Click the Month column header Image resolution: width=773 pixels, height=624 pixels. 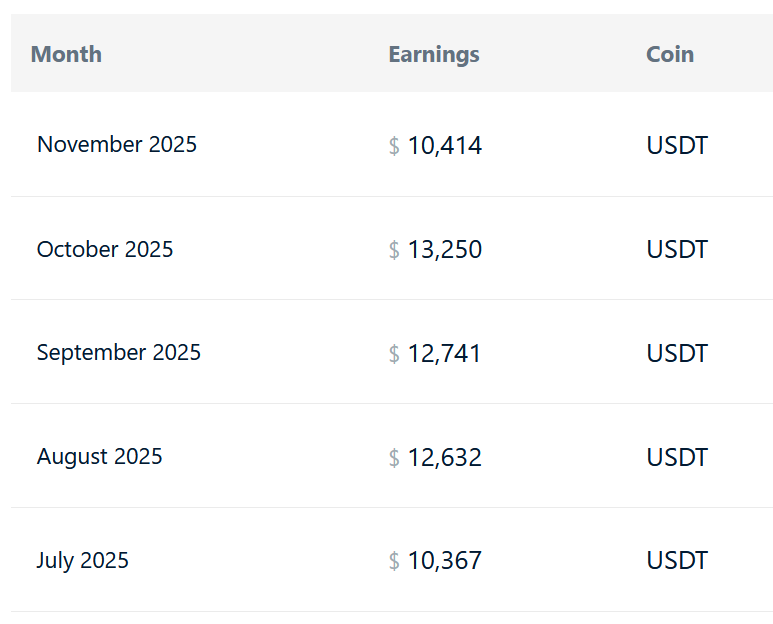tap(66, 54)
